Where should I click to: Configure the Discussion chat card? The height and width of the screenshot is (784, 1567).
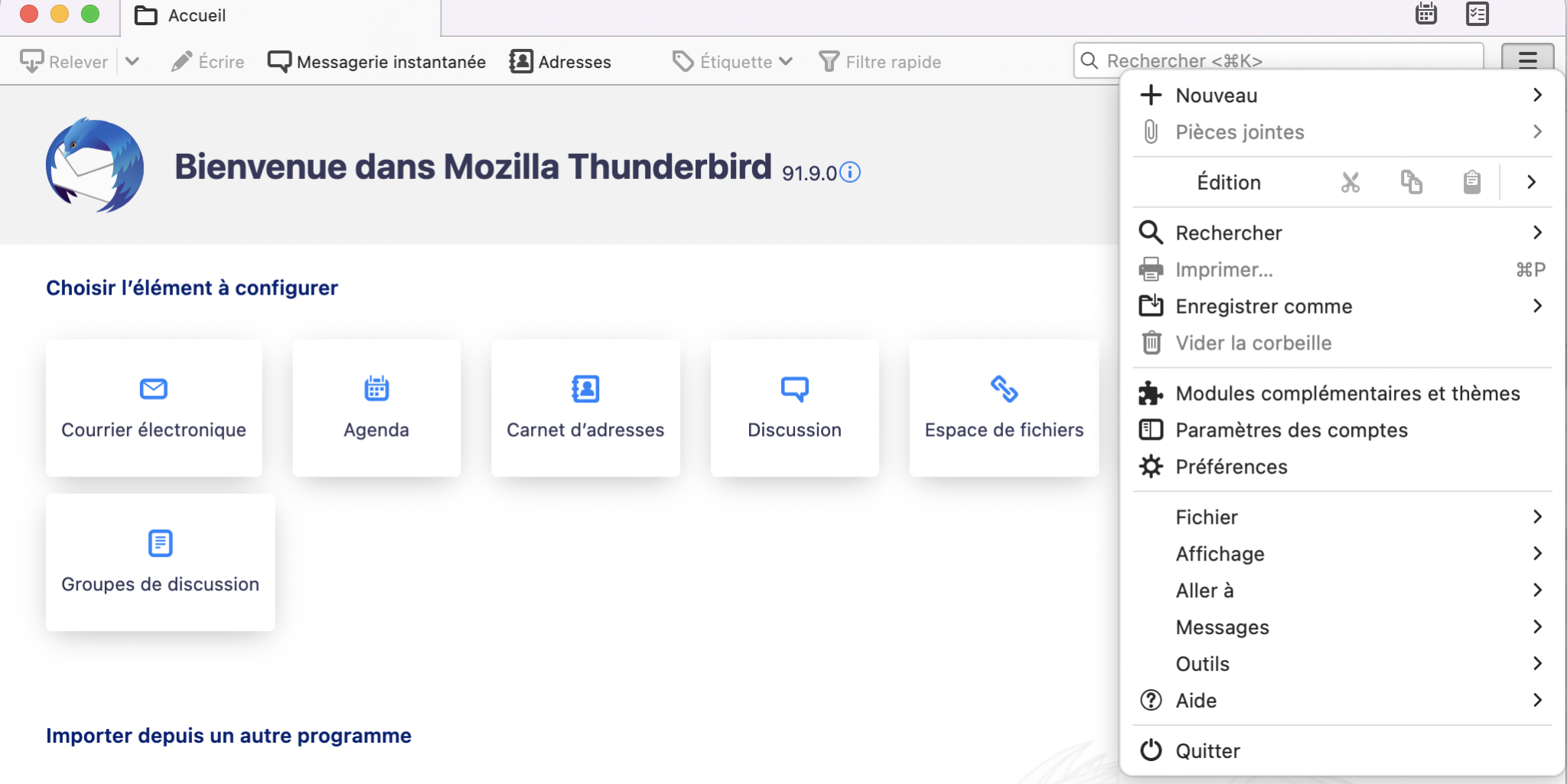click(x=794, y=408)
